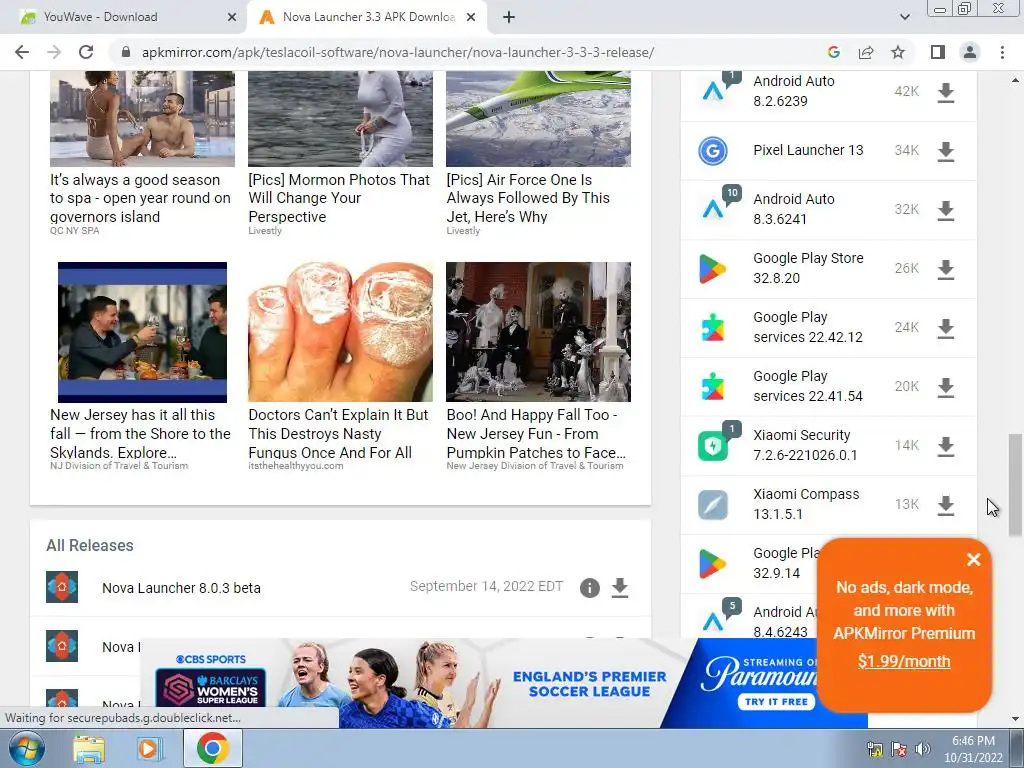View site security lock information
1024x768 pixels.
click(126, 52)
